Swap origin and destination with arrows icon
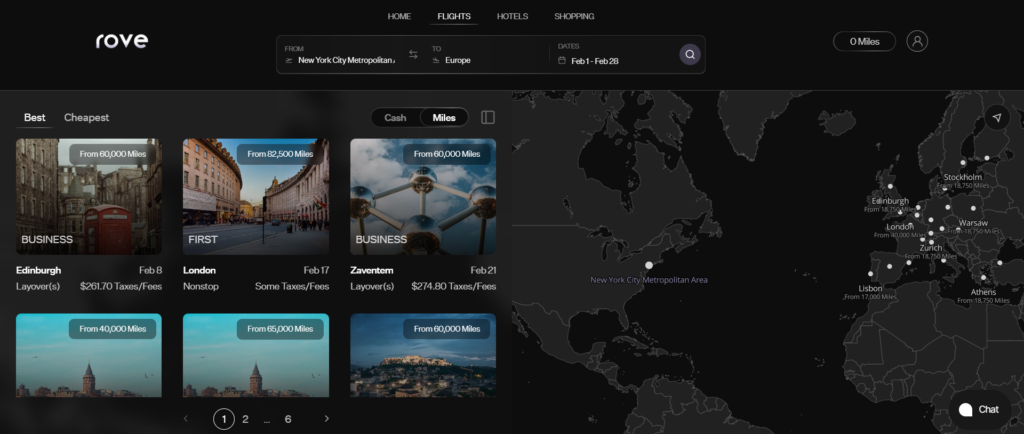This screenshot has width=1024, height=434. click(413, 55)
